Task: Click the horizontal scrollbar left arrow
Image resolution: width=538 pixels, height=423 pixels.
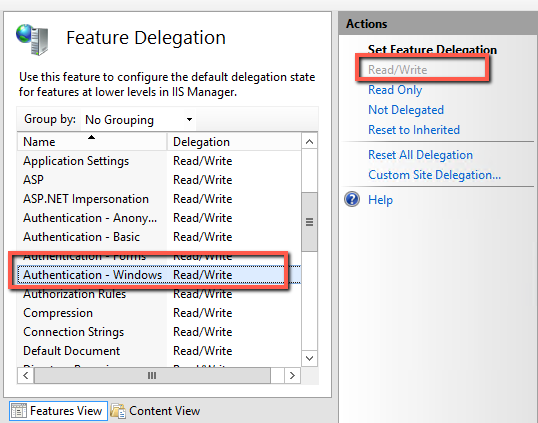Action: point(26,376)
